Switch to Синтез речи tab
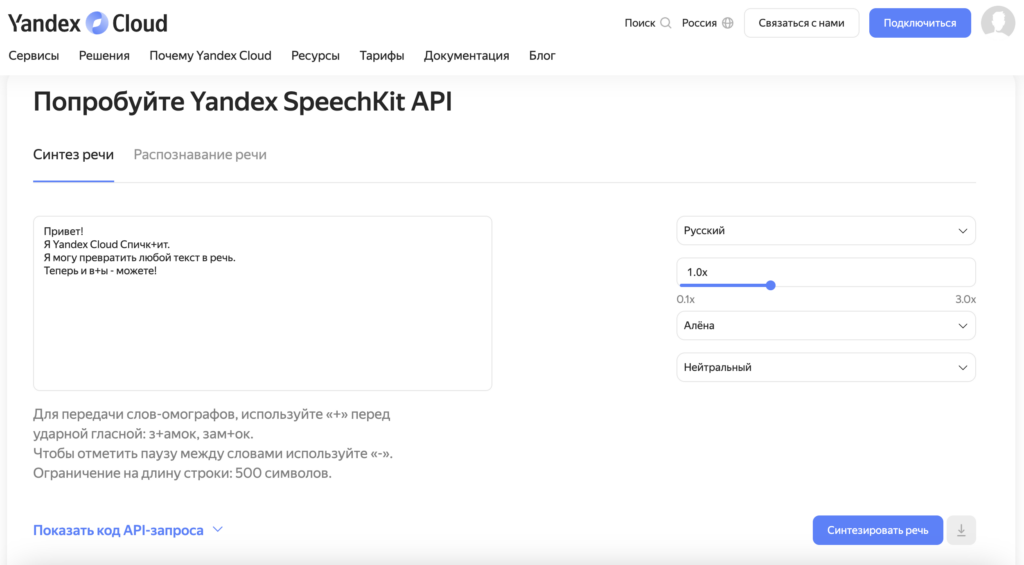 (73, 155)
